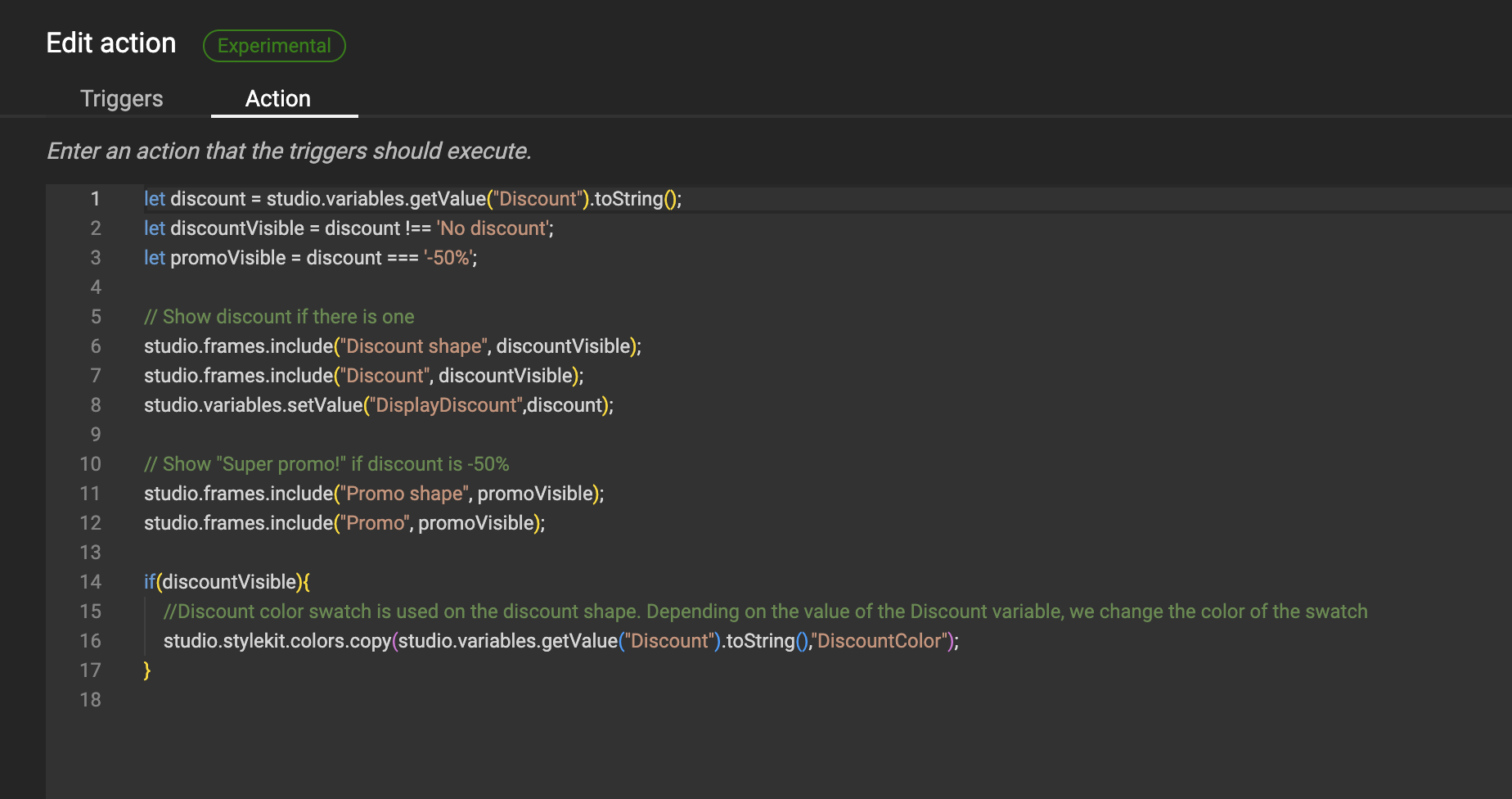The image size is (1512, 799).
Task: Select the Action tab
Action: 277,98
